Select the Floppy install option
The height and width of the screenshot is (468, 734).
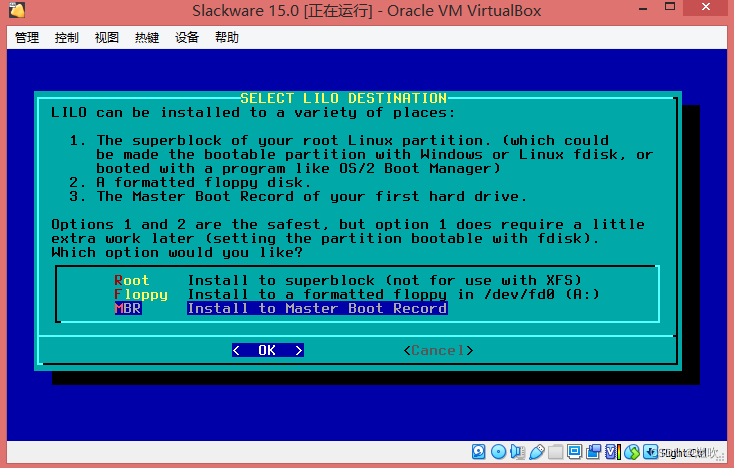coord(357,294)
